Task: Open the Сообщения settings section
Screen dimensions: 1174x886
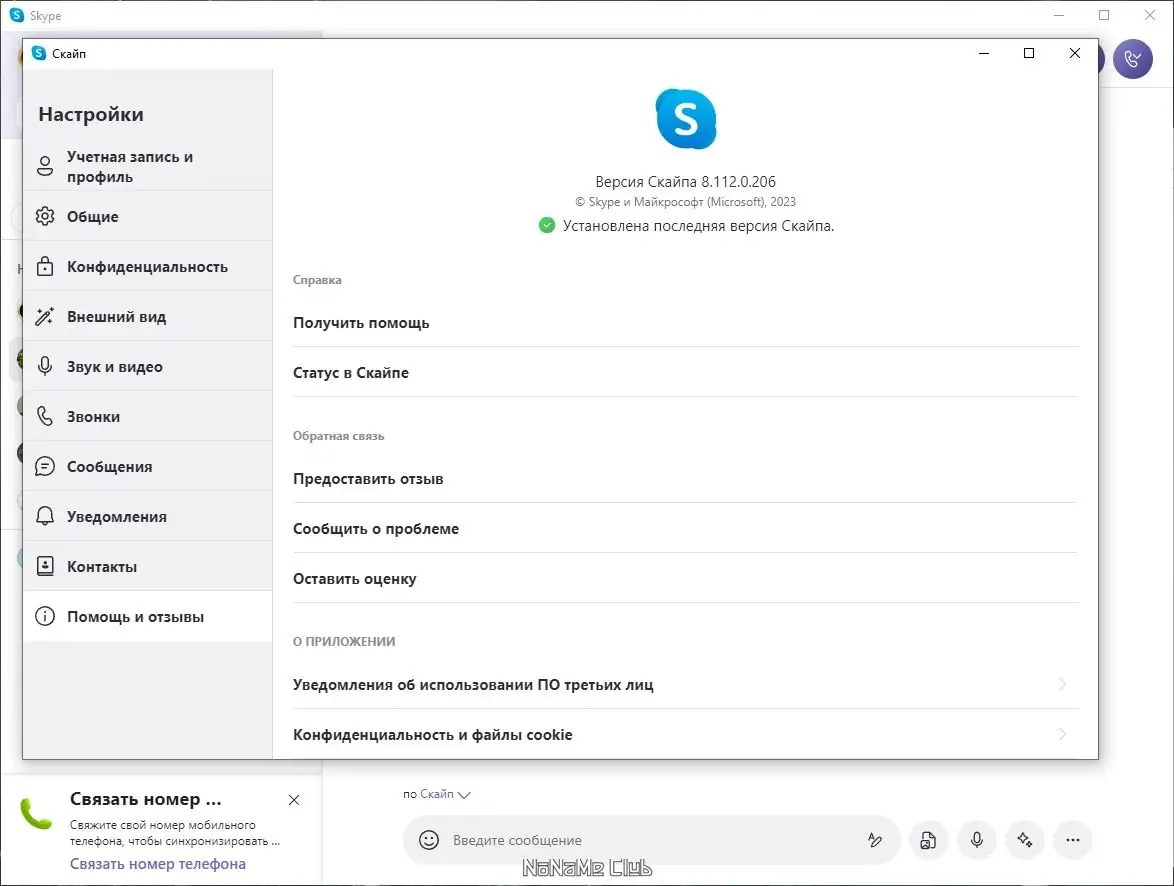Action: [x=147, y=467]
